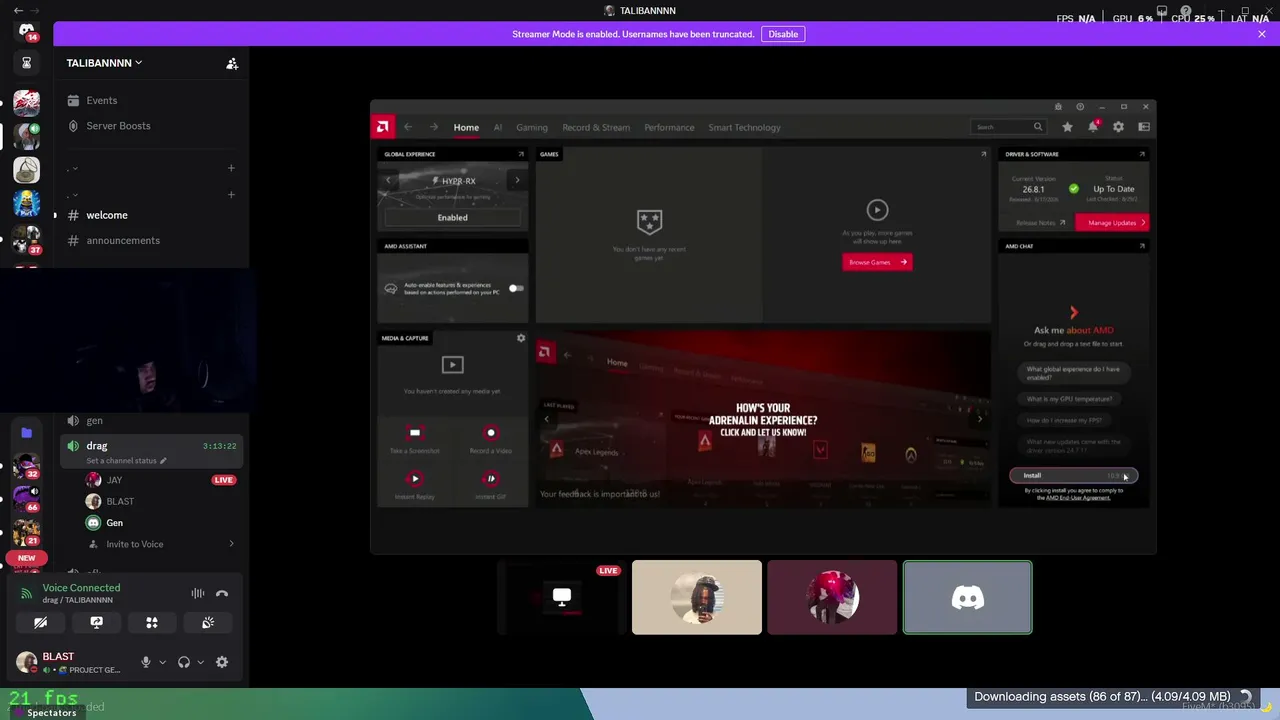This screenshot has height=720, width=1280.
Task: Select user Gen in voice channel
Action: click(x=114, y=523)
